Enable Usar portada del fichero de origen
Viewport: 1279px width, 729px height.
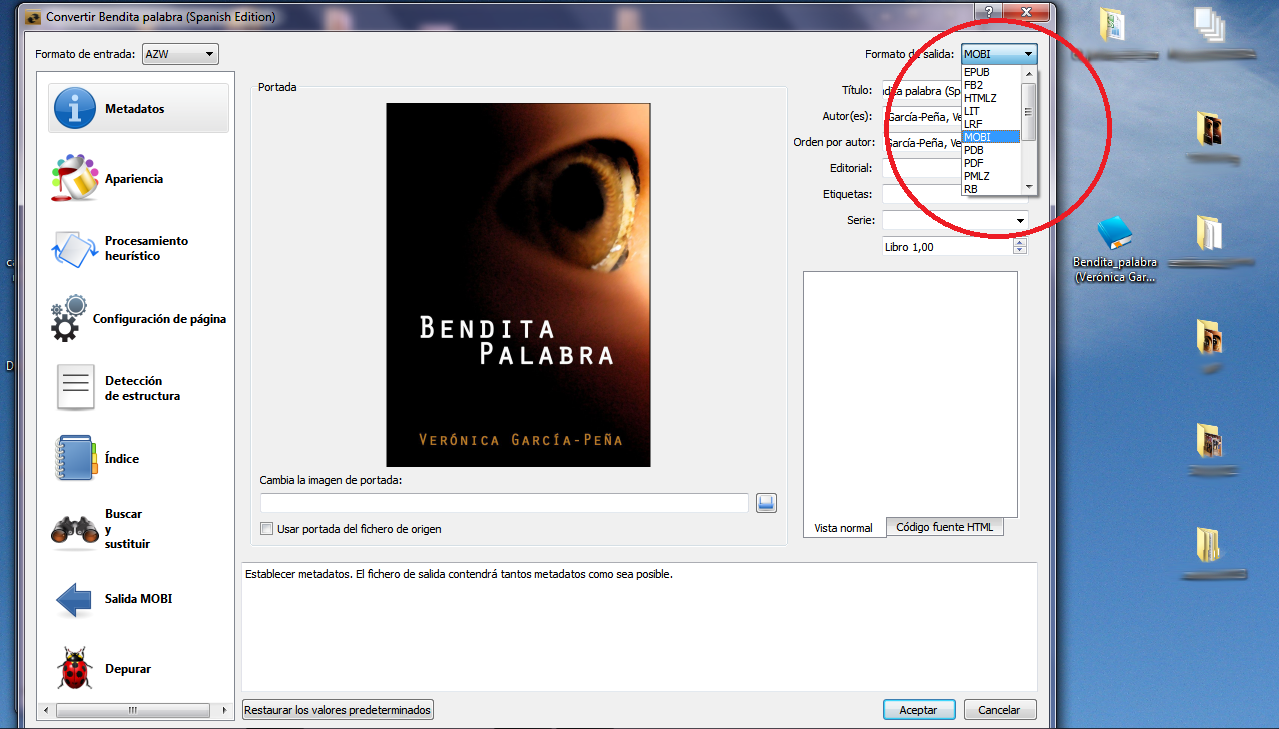[267, 529]
